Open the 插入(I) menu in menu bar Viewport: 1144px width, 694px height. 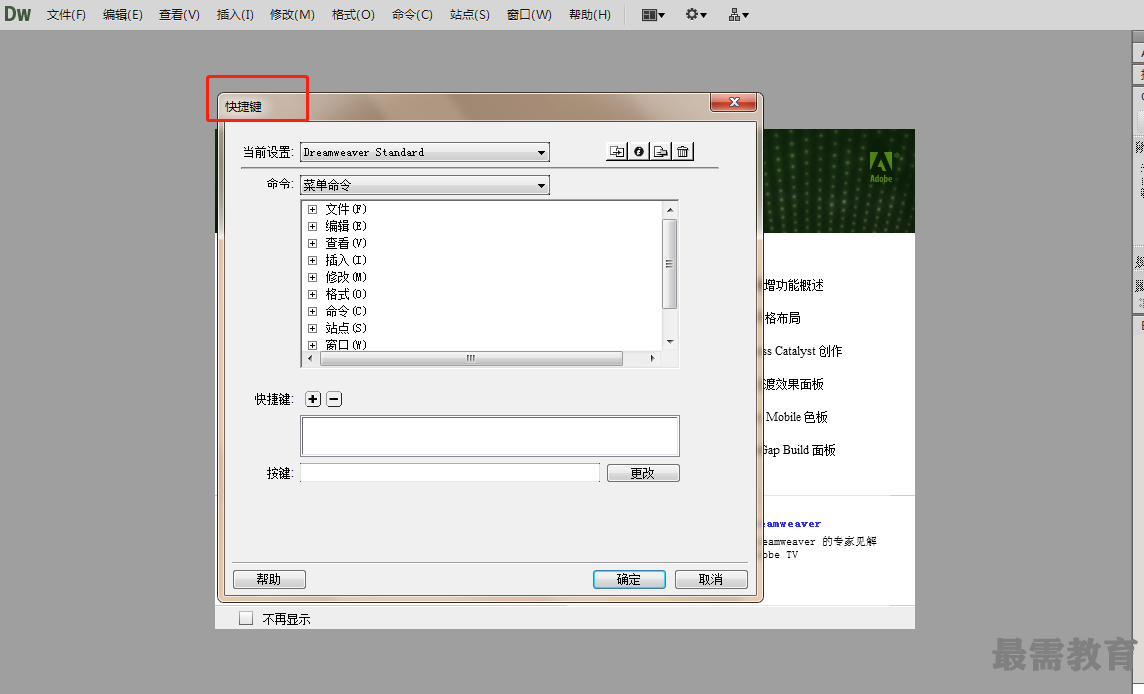pyautogui.click(x=235, y=15)
